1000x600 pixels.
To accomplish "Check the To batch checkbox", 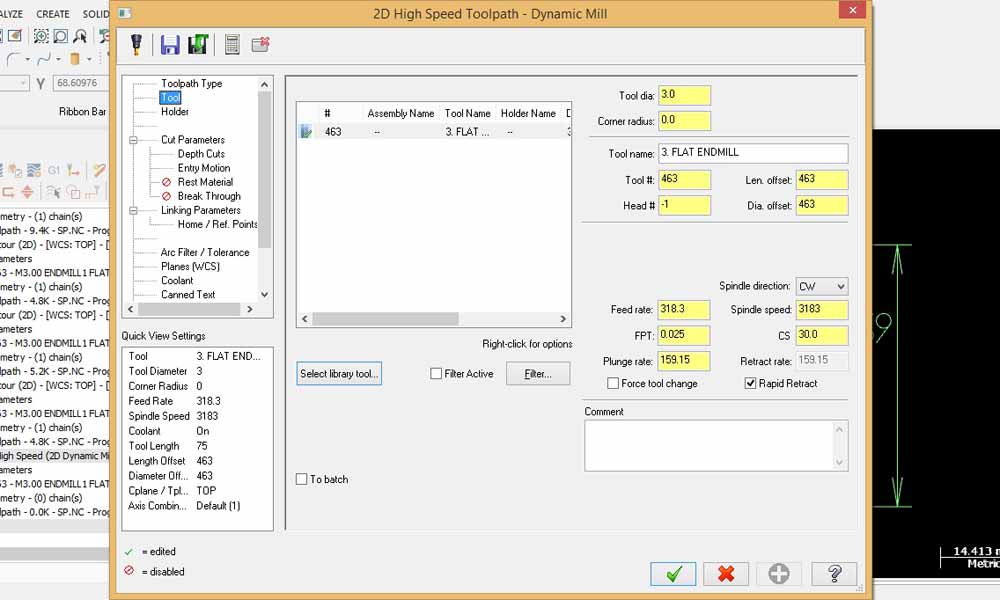I will tap(302, 479).
